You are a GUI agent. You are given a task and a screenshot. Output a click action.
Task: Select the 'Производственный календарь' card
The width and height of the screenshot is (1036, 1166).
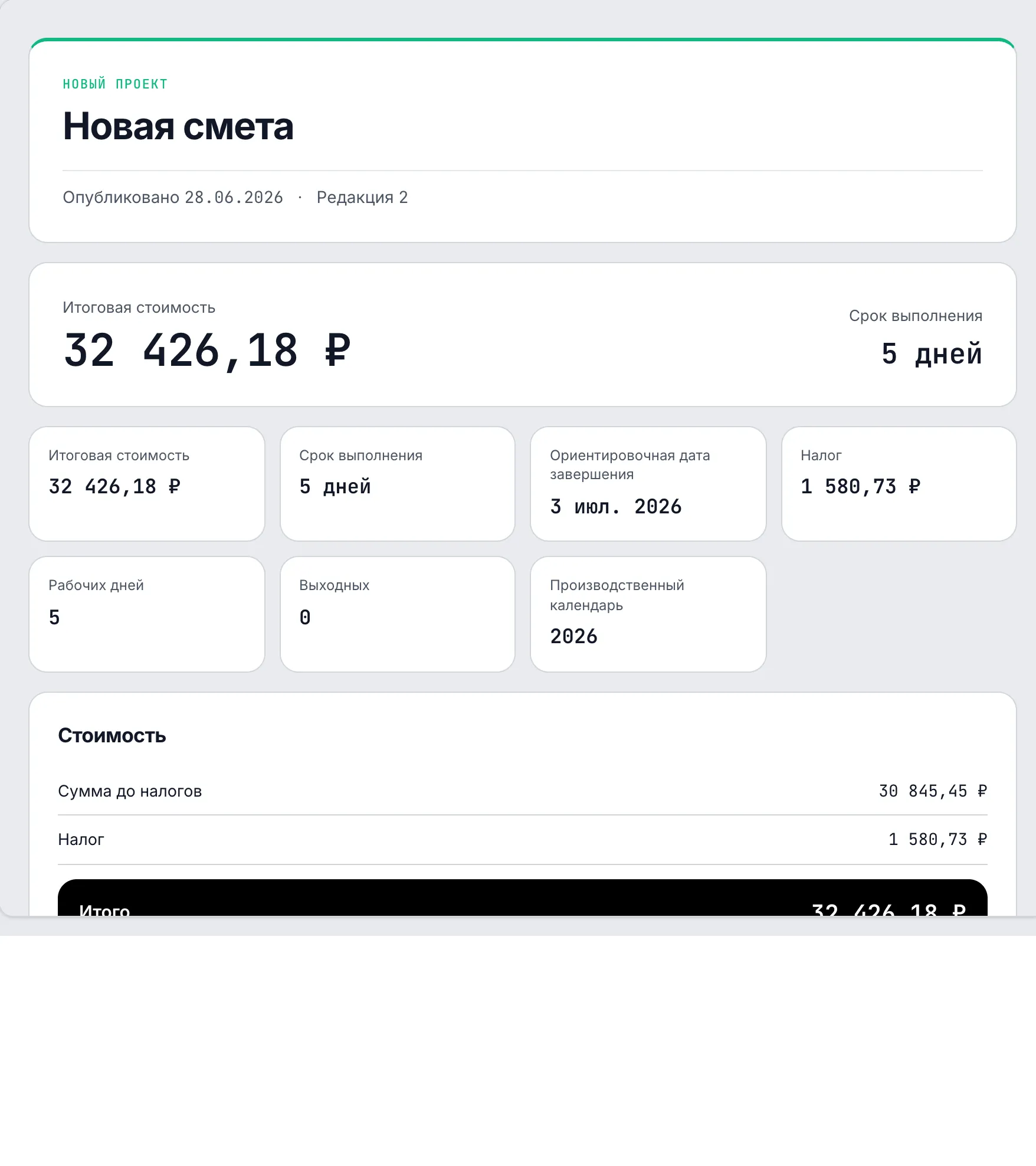click(x=648, y=614)
